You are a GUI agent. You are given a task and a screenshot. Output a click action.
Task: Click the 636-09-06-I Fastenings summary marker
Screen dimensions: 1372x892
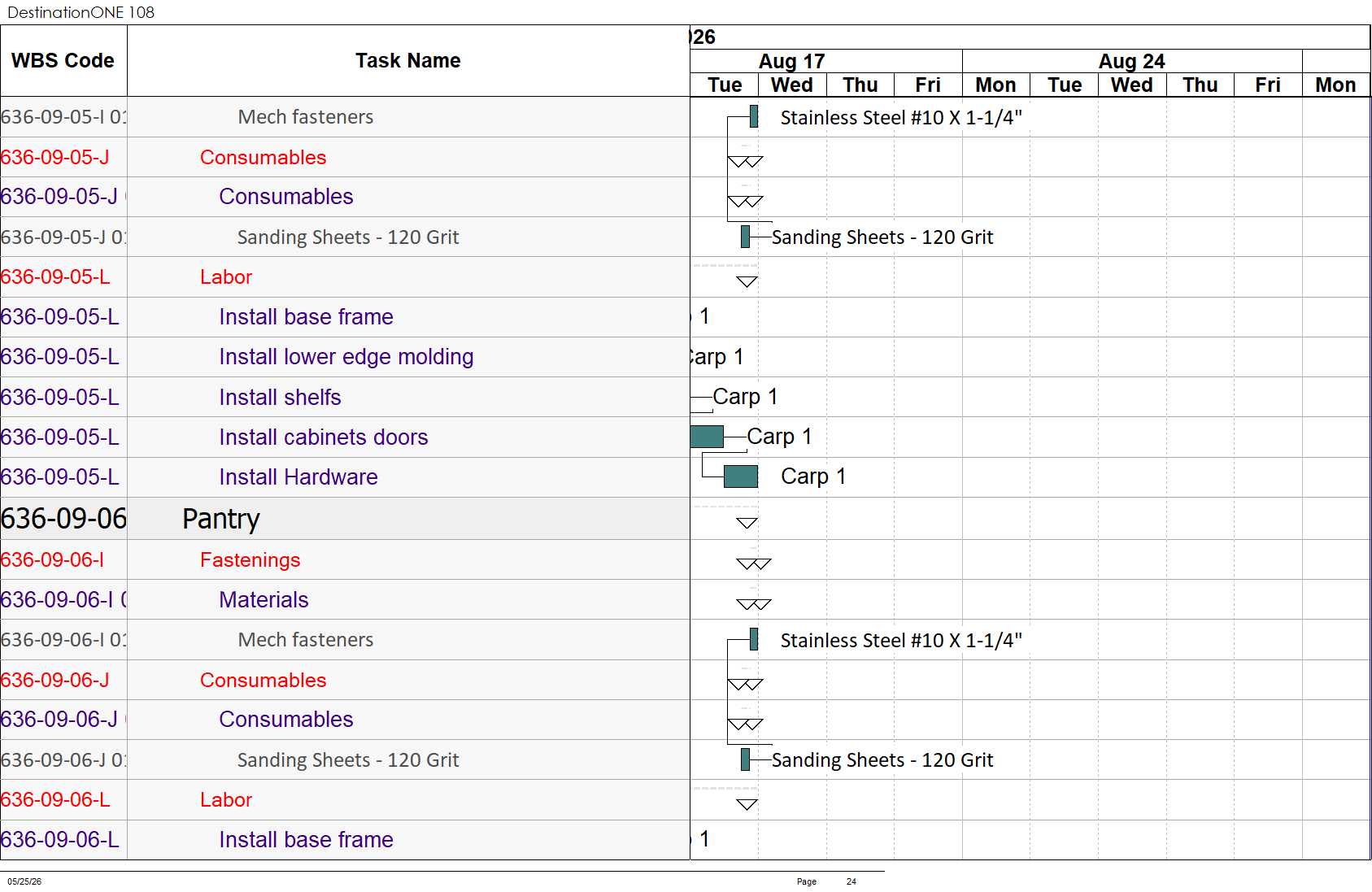(753, 563)
